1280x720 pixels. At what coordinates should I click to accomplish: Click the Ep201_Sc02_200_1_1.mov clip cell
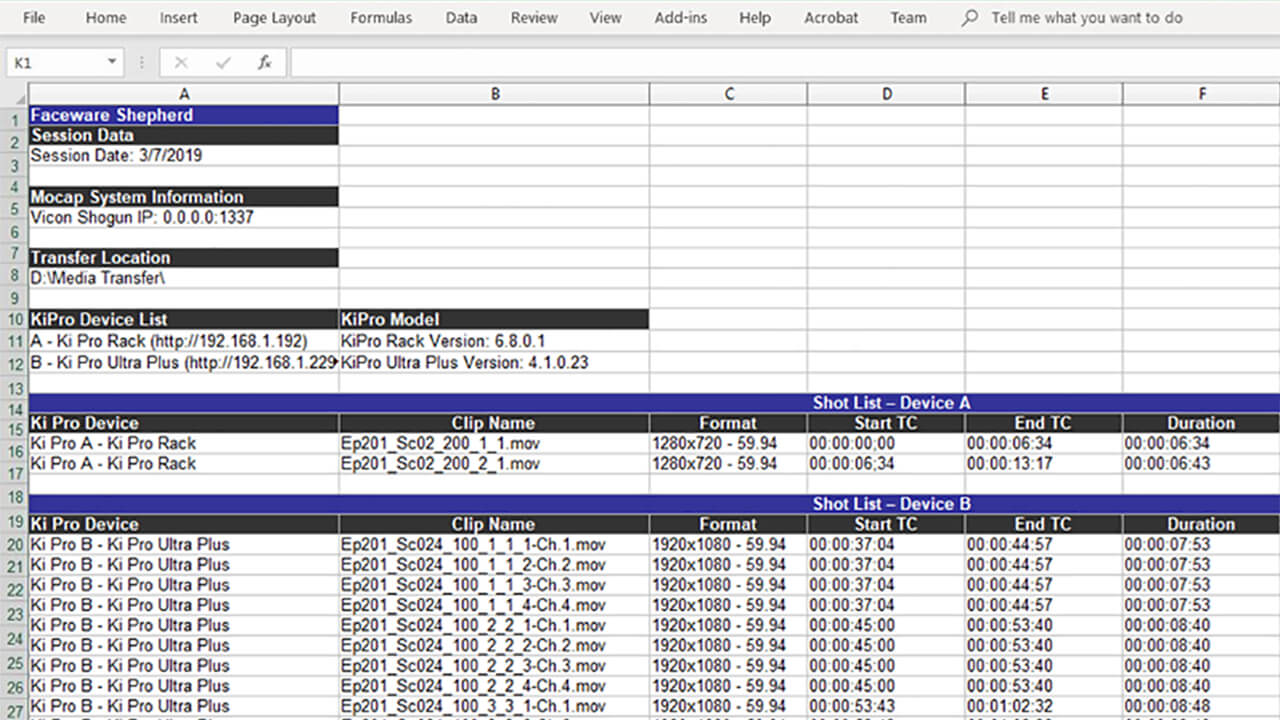(494, 443)
